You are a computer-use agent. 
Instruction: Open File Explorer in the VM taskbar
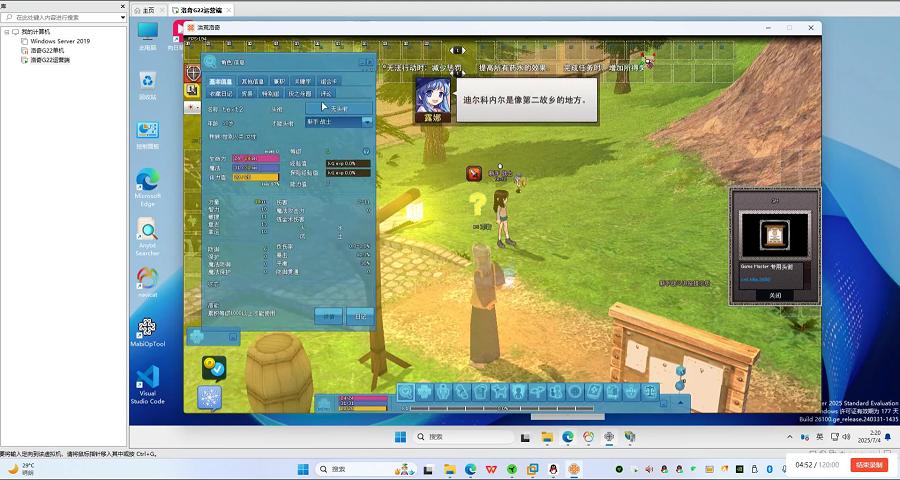(547, 437)
